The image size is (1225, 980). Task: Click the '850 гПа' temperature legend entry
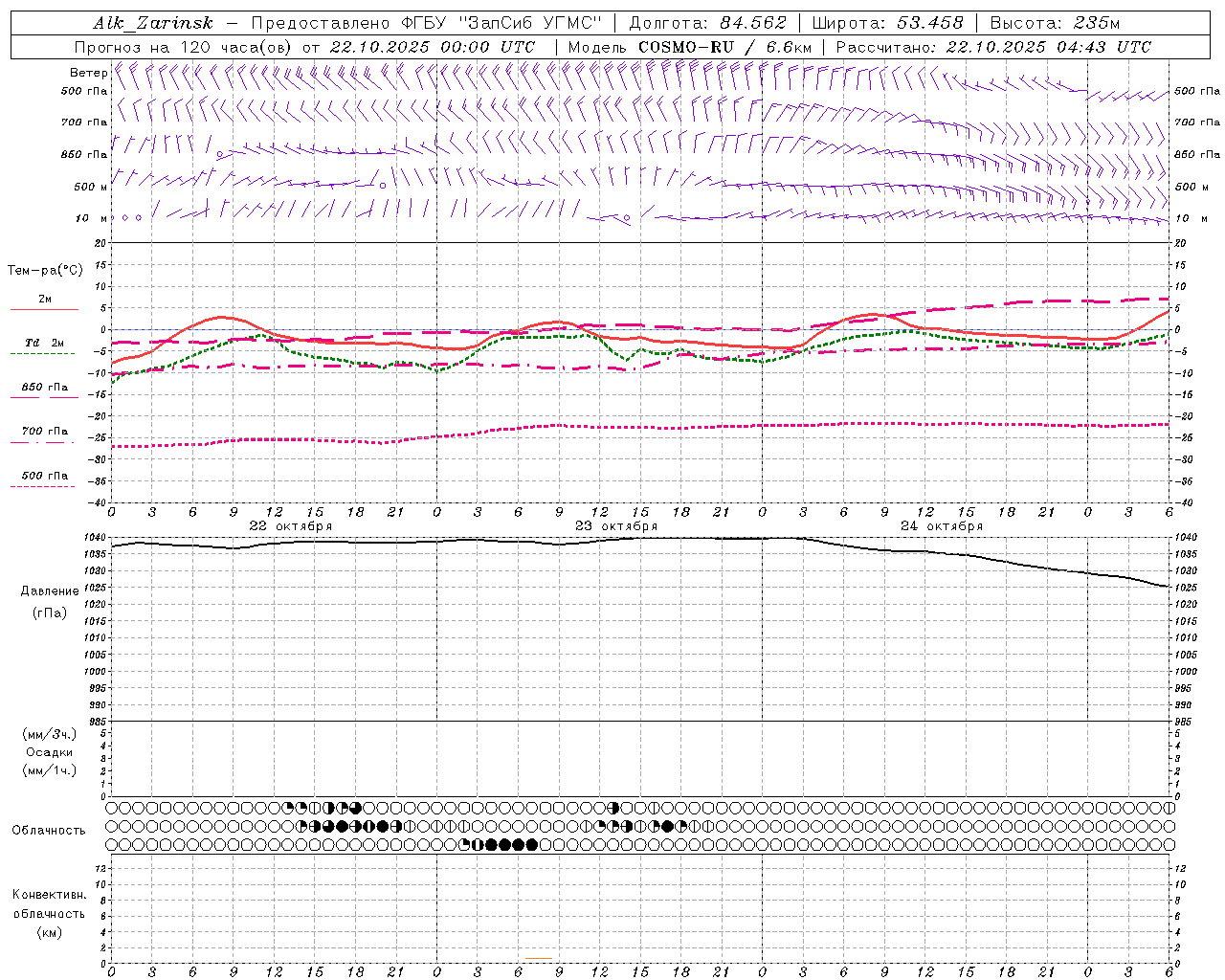45,388
